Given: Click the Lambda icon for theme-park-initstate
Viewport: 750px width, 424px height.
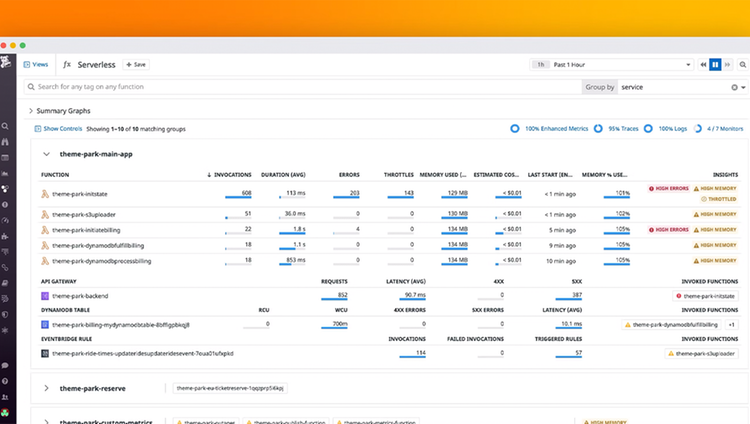Looking at the screenshot, I should click(x=45, y=194).
